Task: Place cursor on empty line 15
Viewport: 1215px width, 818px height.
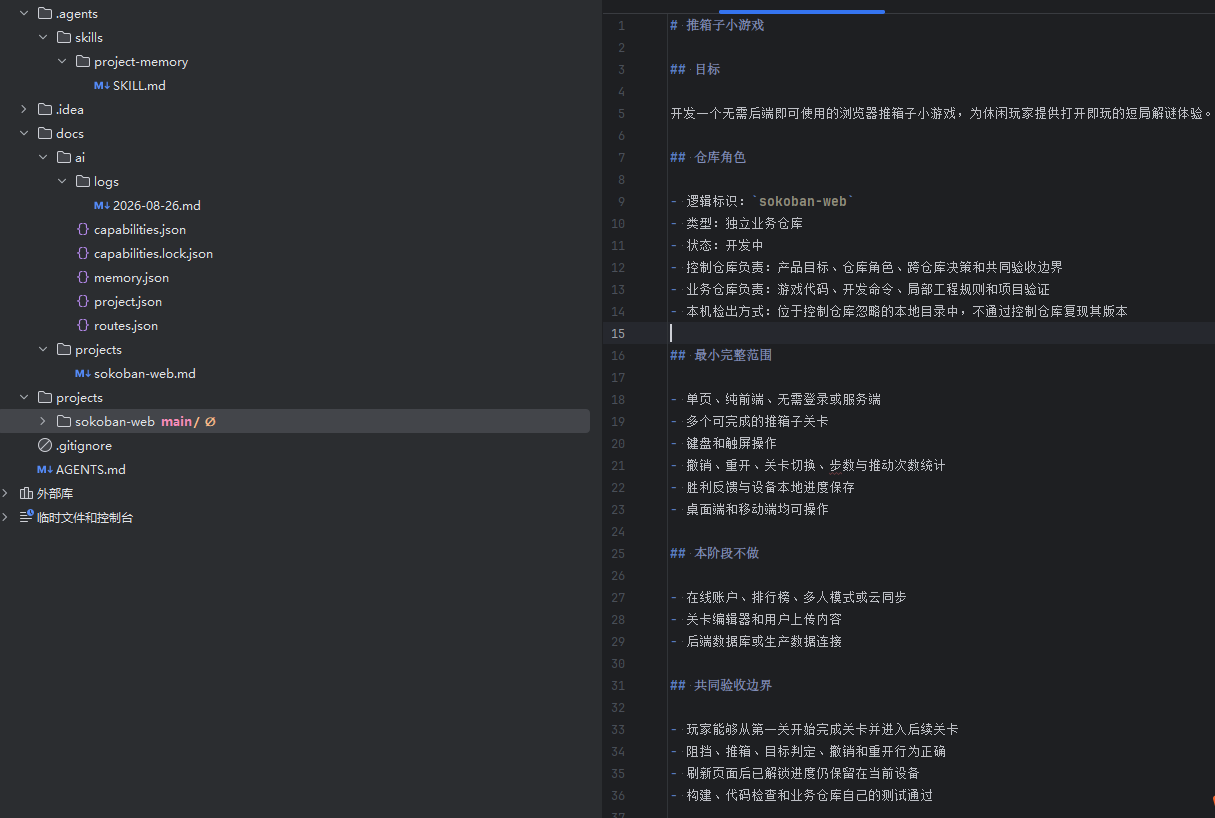Action: [x=940, y=333]
